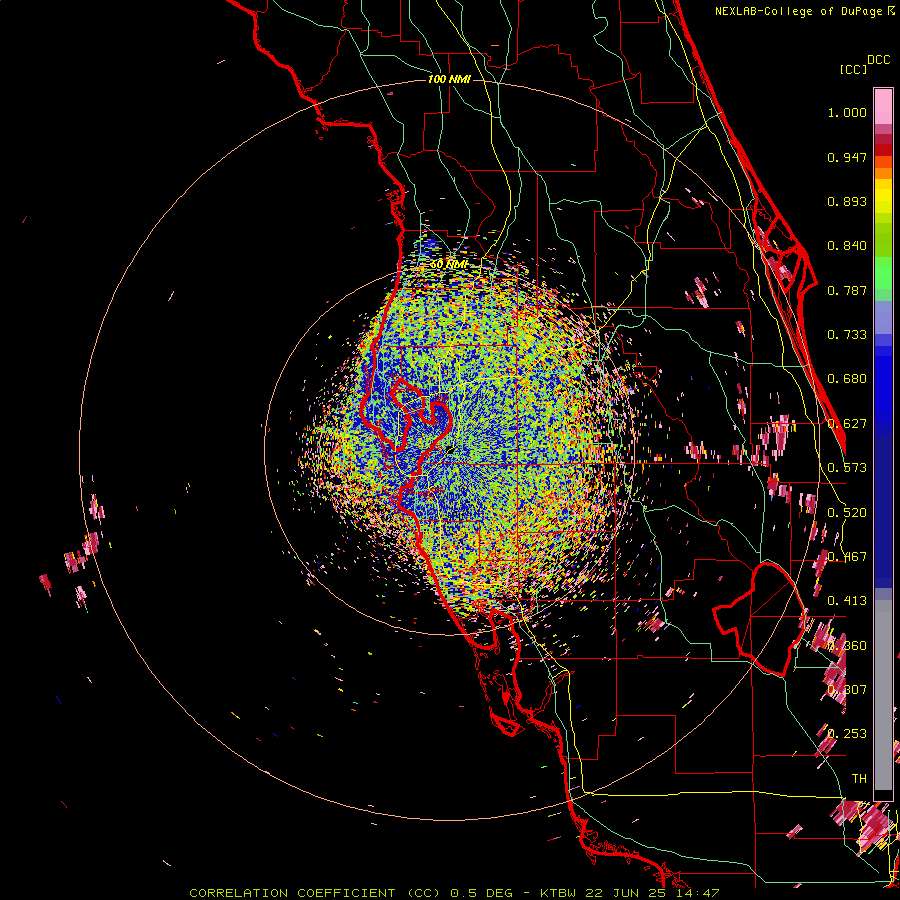
Task: Click the 0.947 scale value
Action: [x=847, y=157]
